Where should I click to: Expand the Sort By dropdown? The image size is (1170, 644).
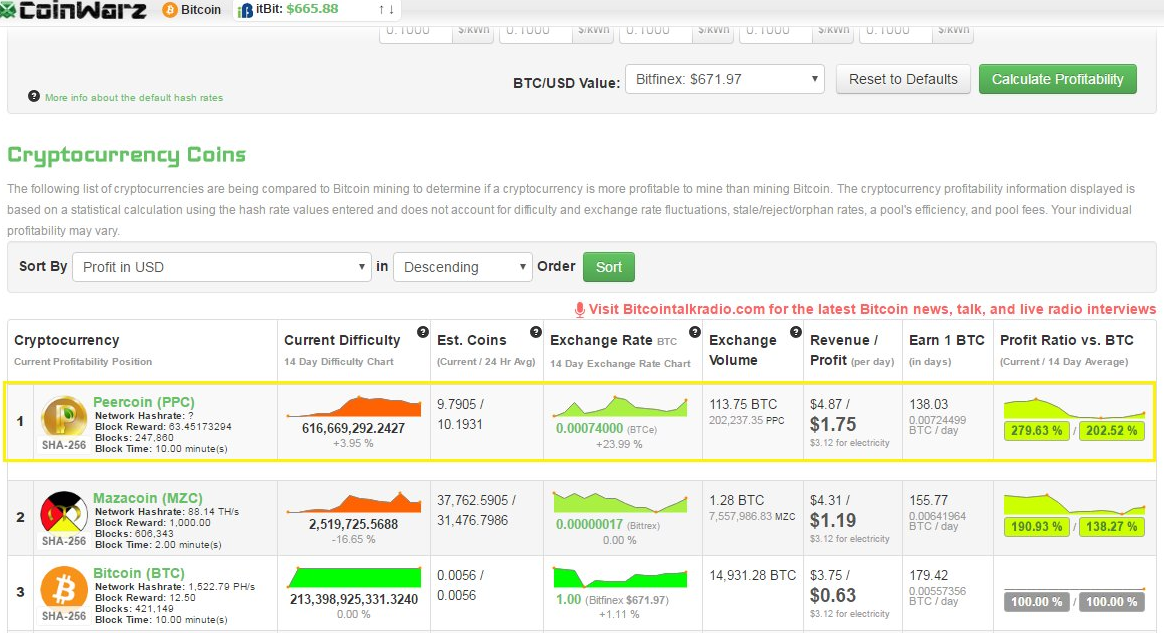tap(222, 267)
